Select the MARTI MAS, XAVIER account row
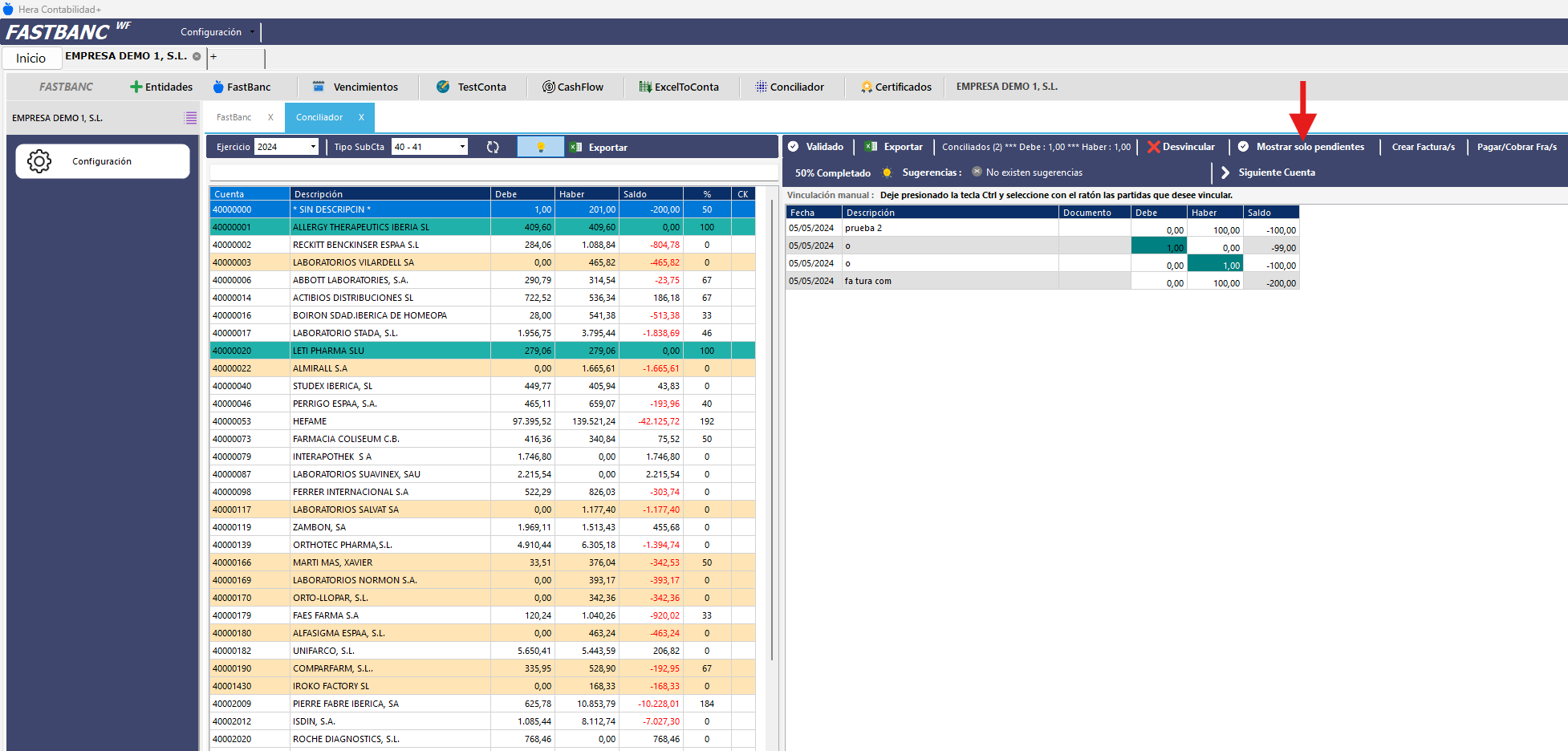 482,562
